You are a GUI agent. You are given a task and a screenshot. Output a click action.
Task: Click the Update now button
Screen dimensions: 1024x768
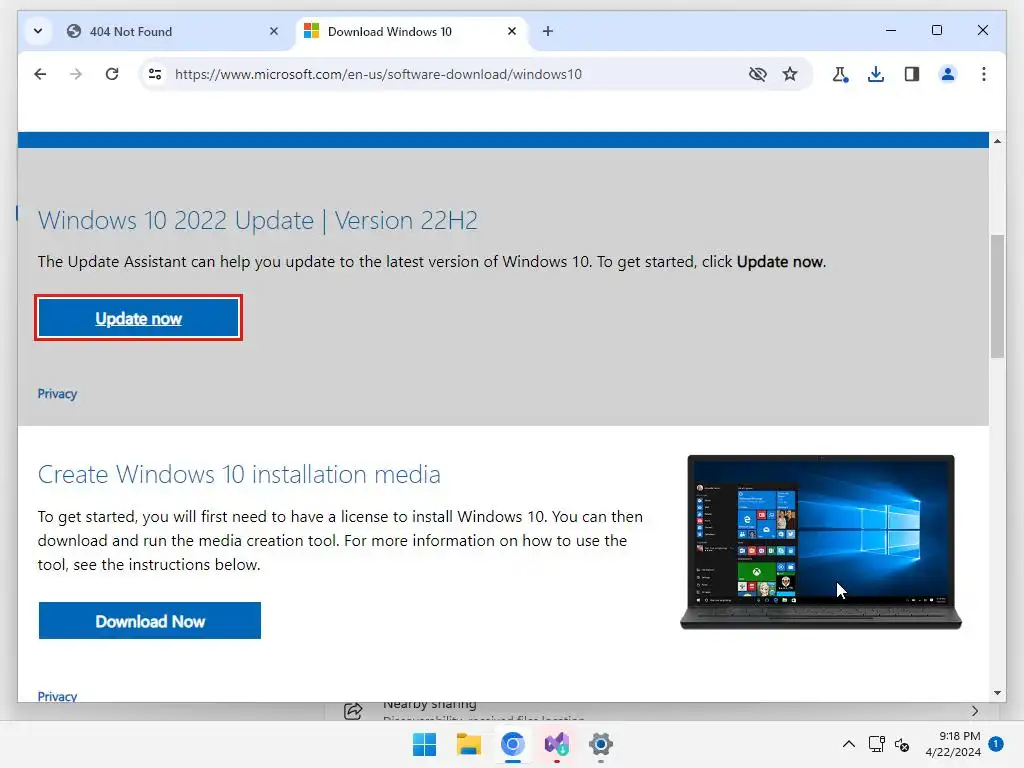138,318
